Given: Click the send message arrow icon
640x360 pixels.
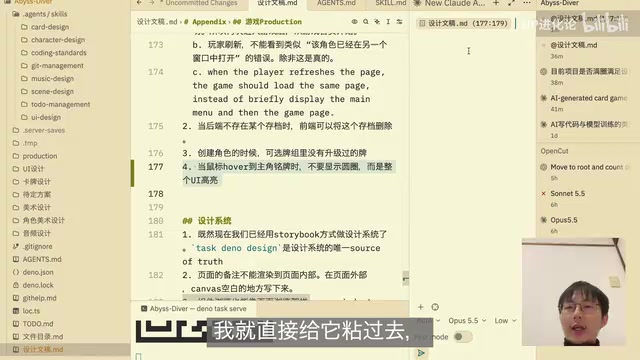Looking at the screenshot, I should point(421,353).
